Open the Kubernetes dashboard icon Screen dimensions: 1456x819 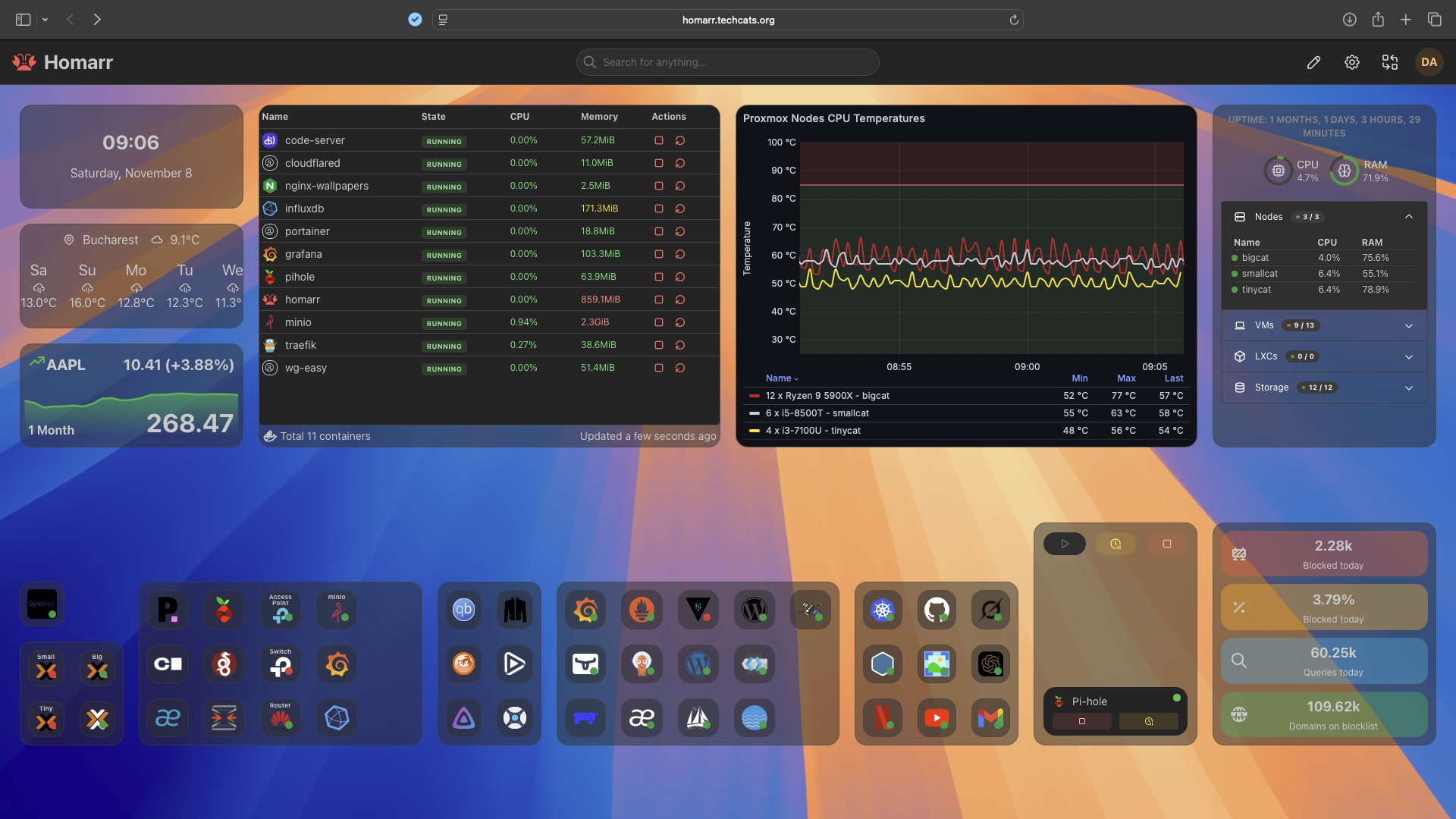[882, 609]
